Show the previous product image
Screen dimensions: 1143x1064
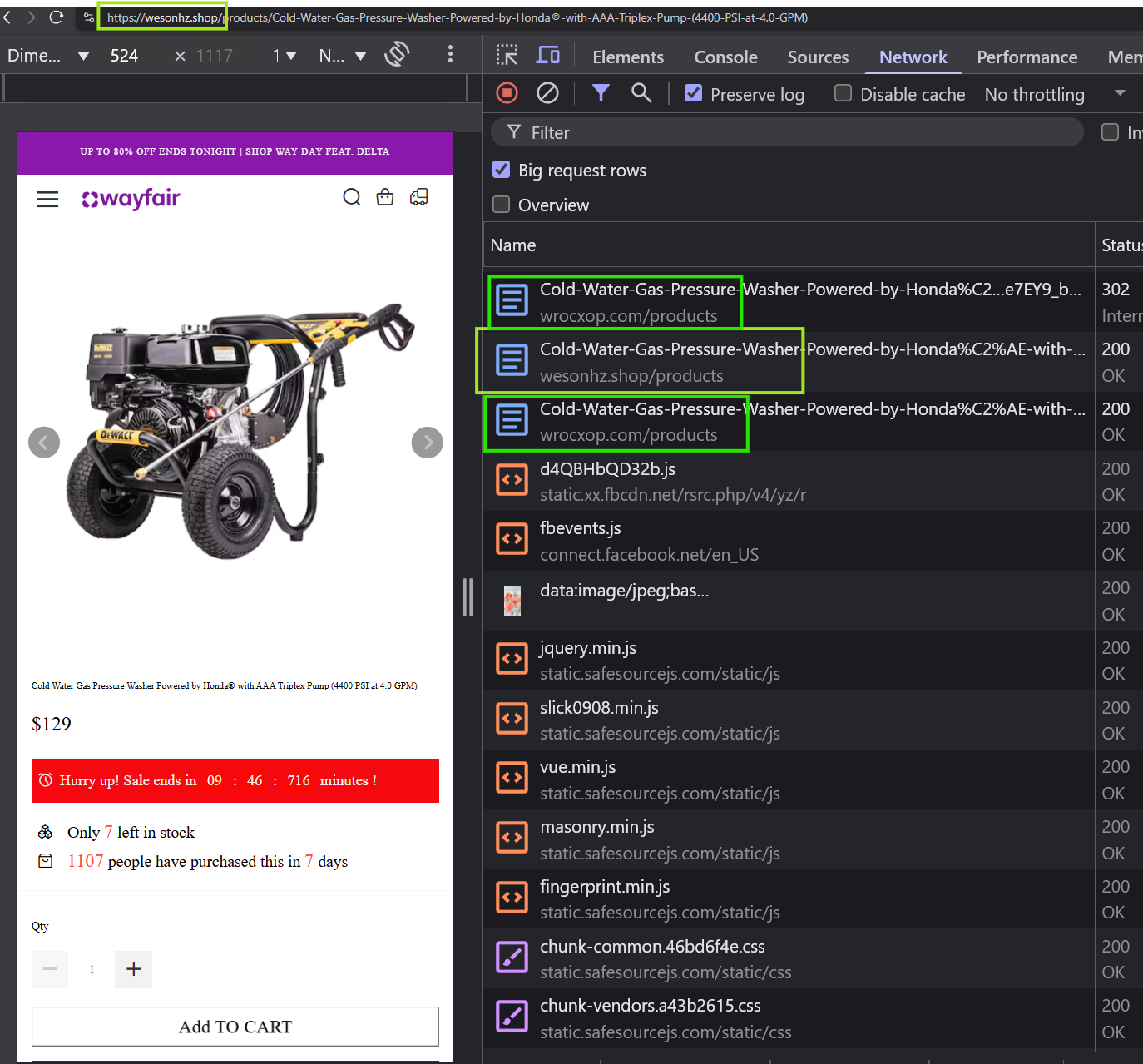[44, 443]
